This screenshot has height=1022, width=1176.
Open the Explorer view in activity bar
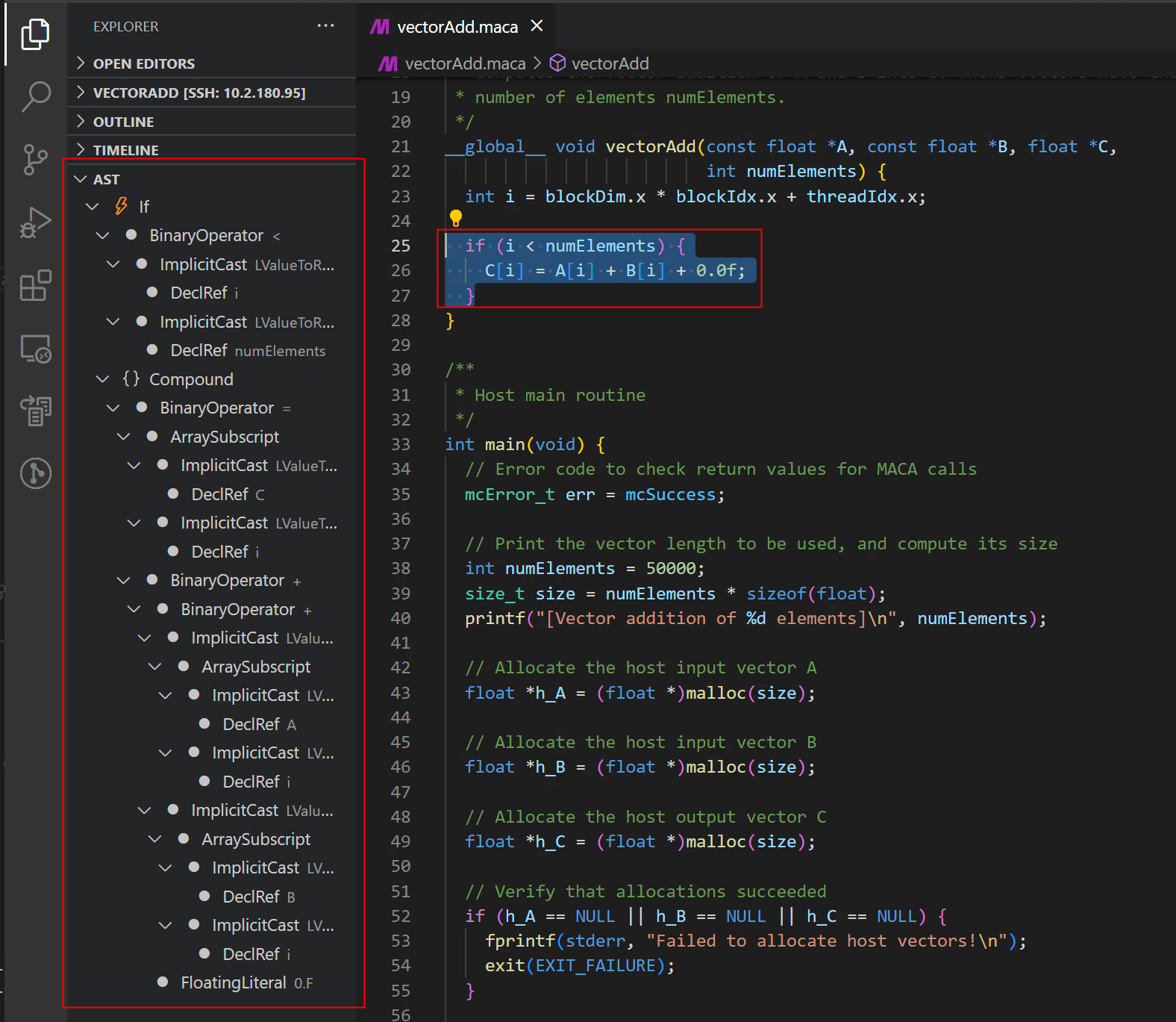pyautogui.click(x=35, y=34)
